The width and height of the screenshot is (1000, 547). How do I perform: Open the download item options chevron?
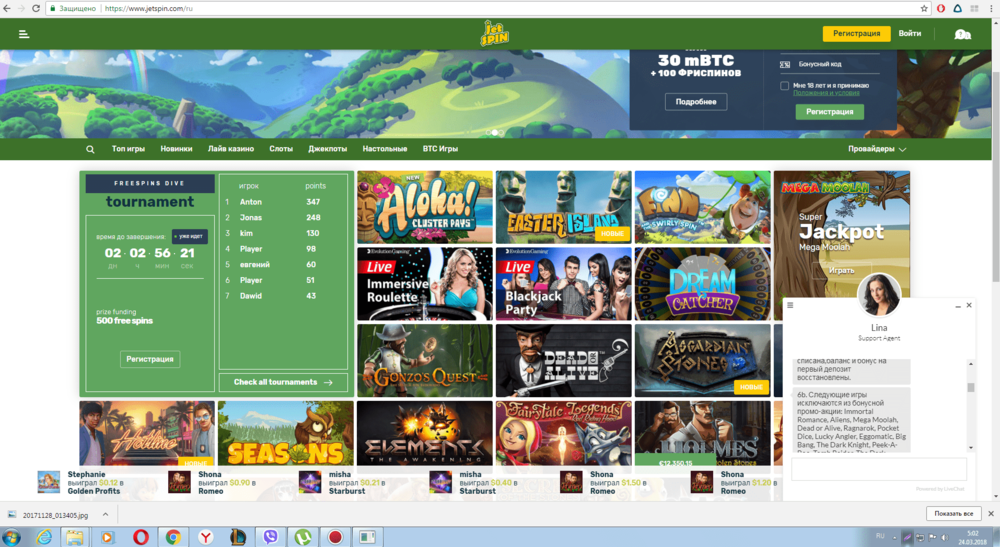(x=105, y=514)
